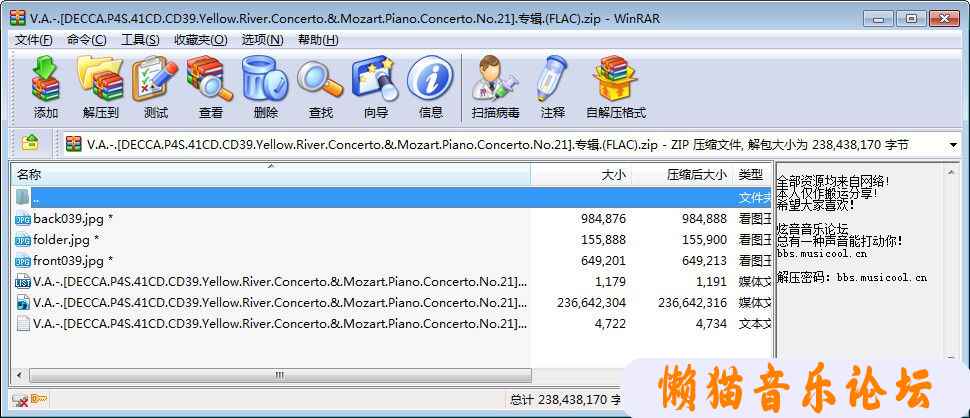Click folder.jpg file icon

(x=23, y=240)
